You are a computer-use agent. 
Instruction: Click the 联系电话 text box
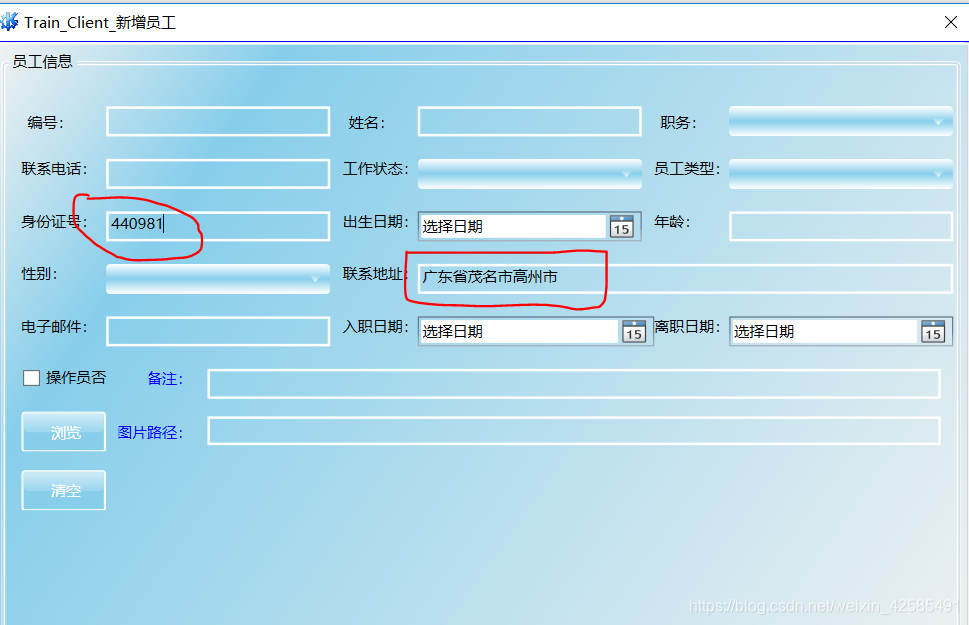coord(218,174)
